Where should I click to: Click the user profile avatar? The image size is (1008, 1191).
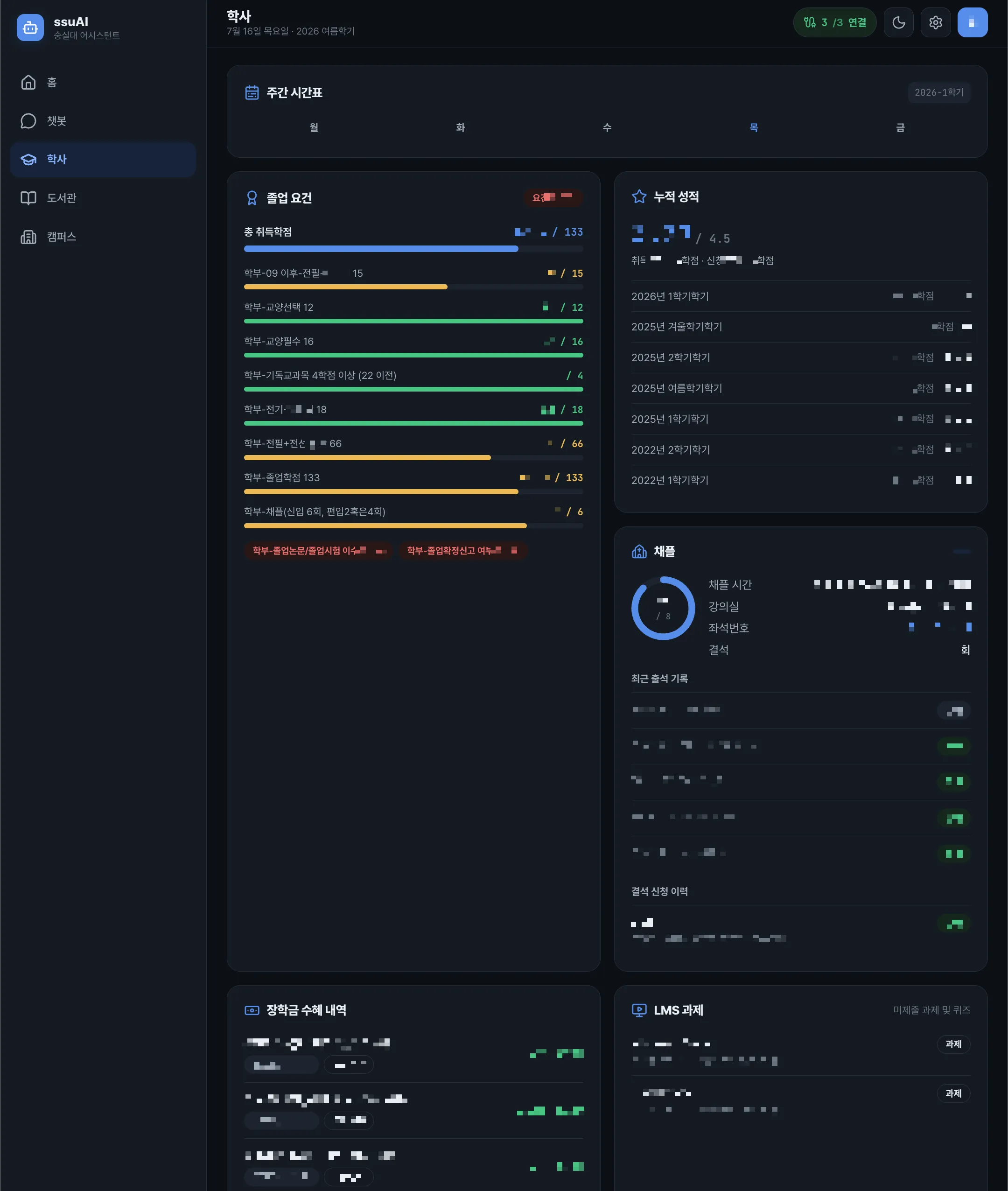tap(972, 22)
